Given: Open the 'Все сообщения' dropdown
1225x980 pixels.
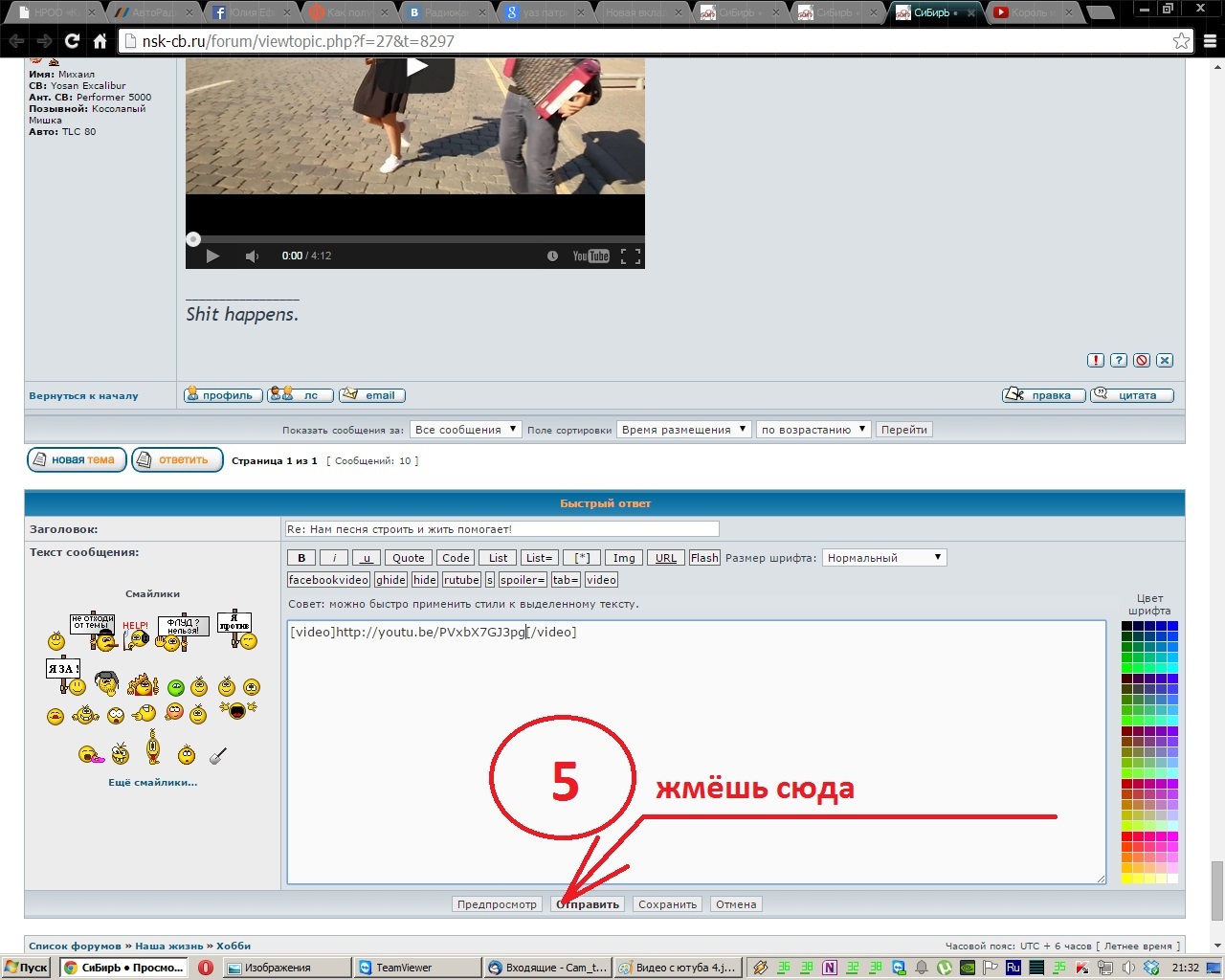Looking at the screenshot, I should tap(465, 430).
